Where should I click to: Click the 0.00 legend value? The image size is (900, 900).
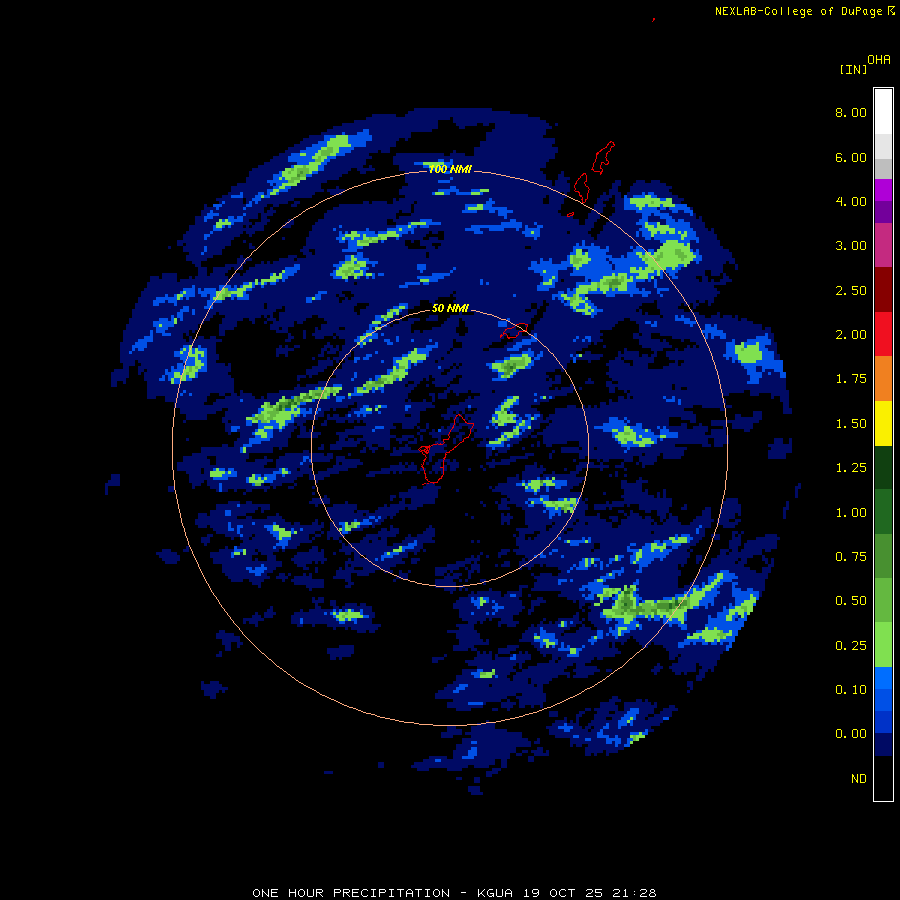pos(851,734)
